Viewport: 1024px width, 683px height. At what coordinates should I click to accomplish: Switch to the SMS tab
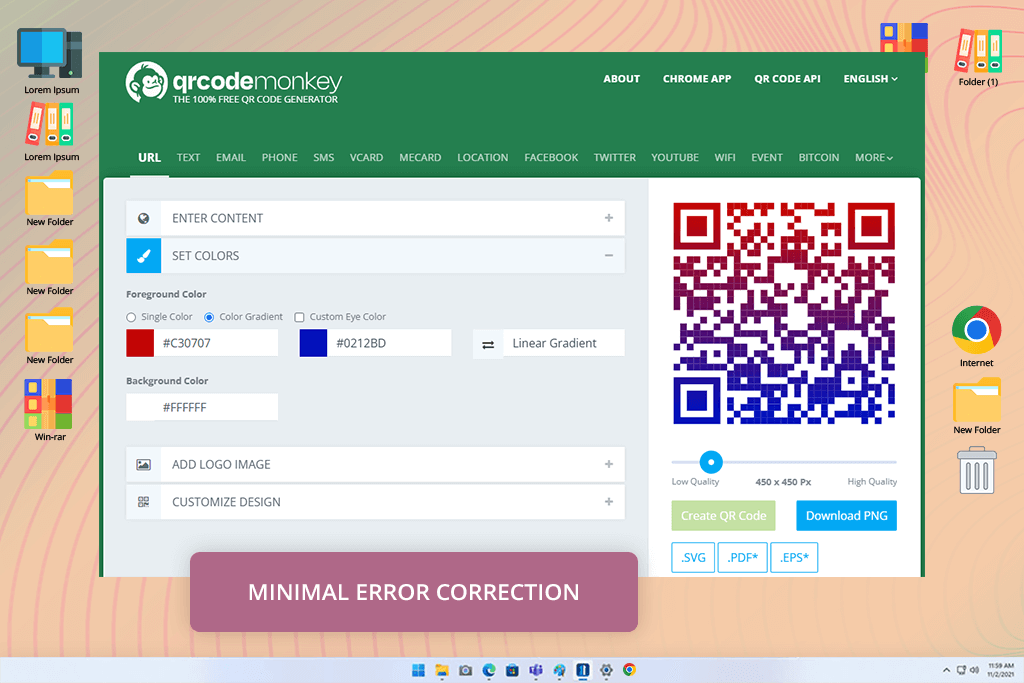point(323,157)
